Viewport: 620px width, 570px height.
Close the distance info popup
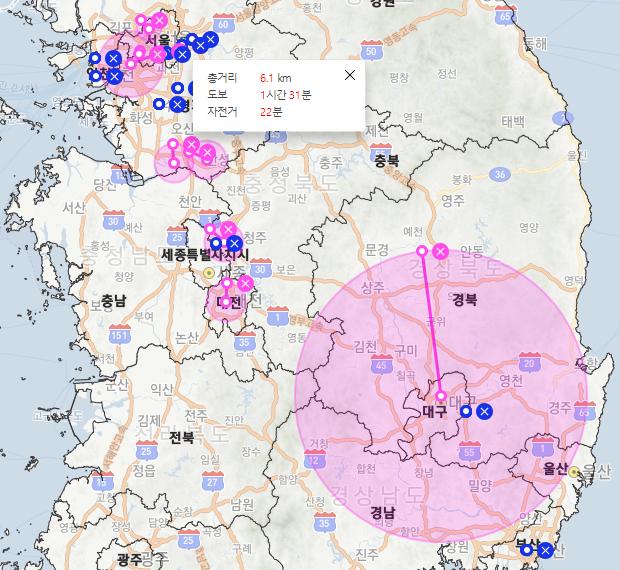point(350,75)
